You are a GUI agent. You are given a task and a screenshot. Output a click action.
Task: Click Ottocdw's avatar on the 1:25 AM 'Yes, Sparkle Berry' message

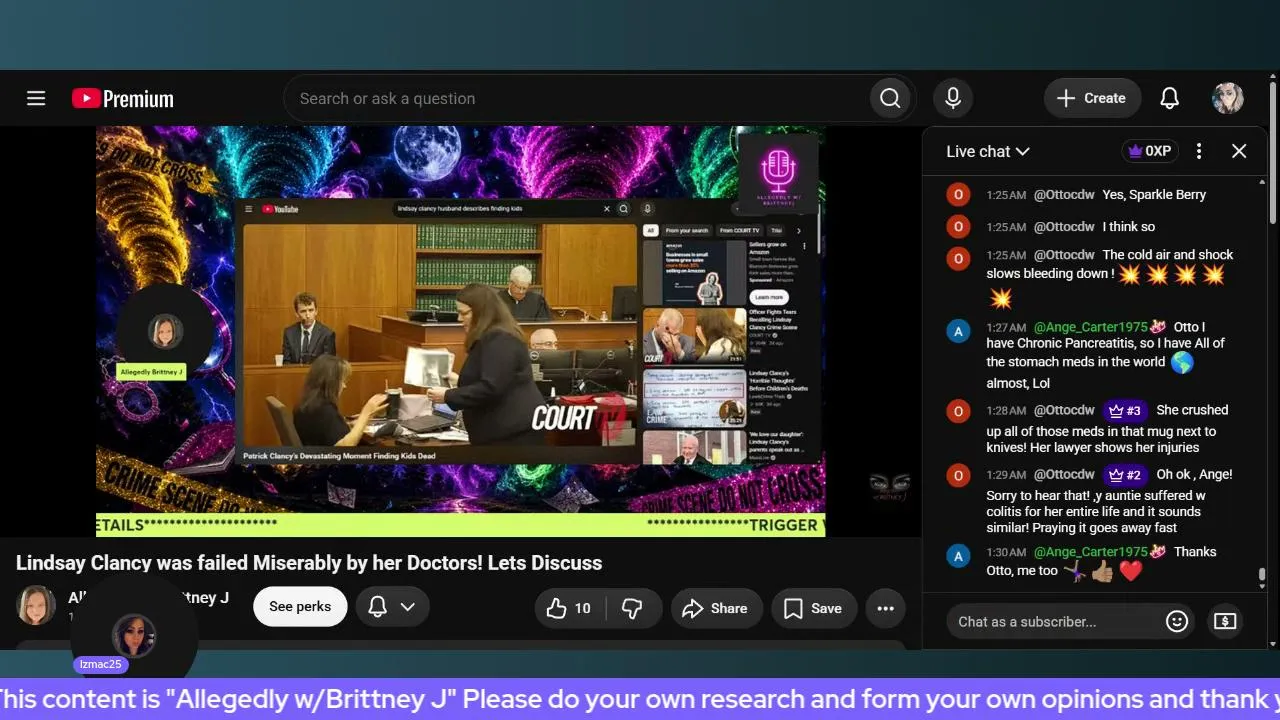958,195
